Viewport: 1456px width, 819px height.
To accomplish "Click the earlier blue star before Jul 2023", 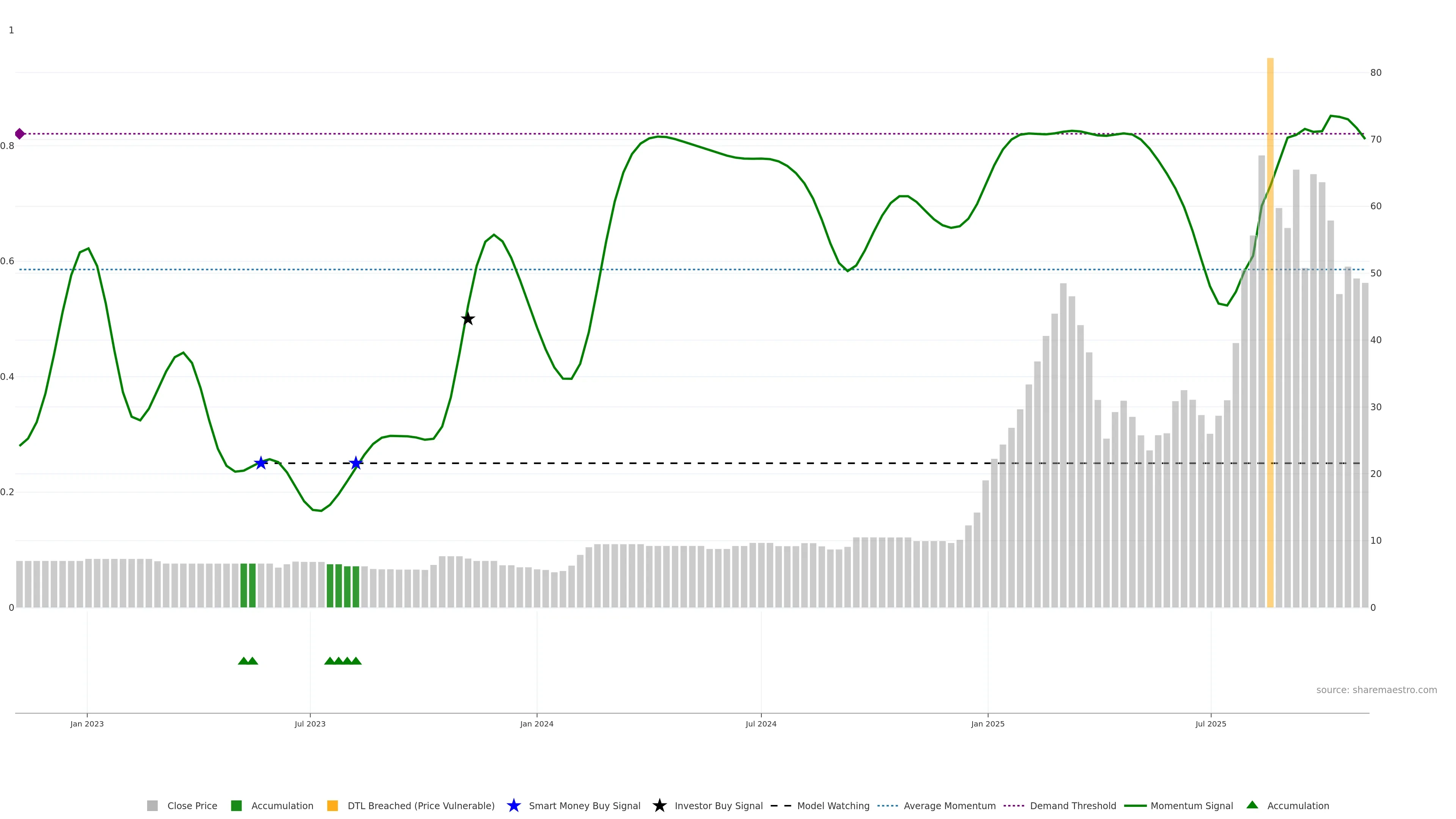I will point(260,463).
